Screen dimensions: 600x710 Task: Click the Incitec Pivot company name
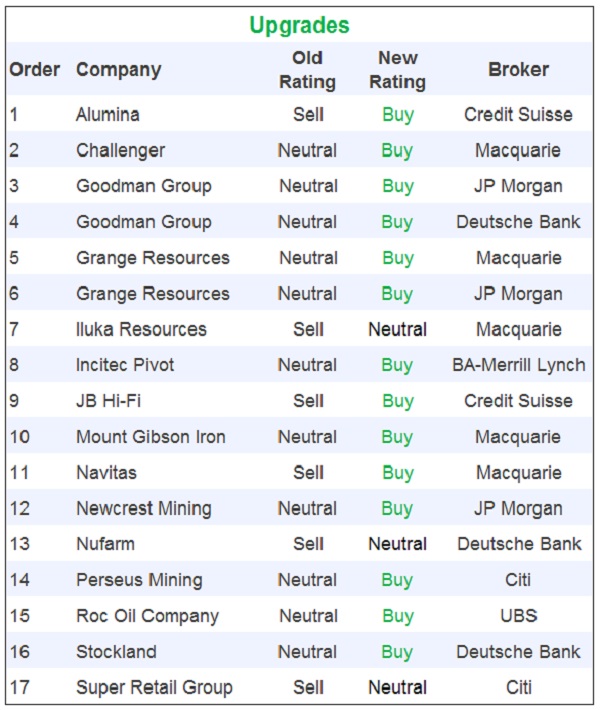125,365
